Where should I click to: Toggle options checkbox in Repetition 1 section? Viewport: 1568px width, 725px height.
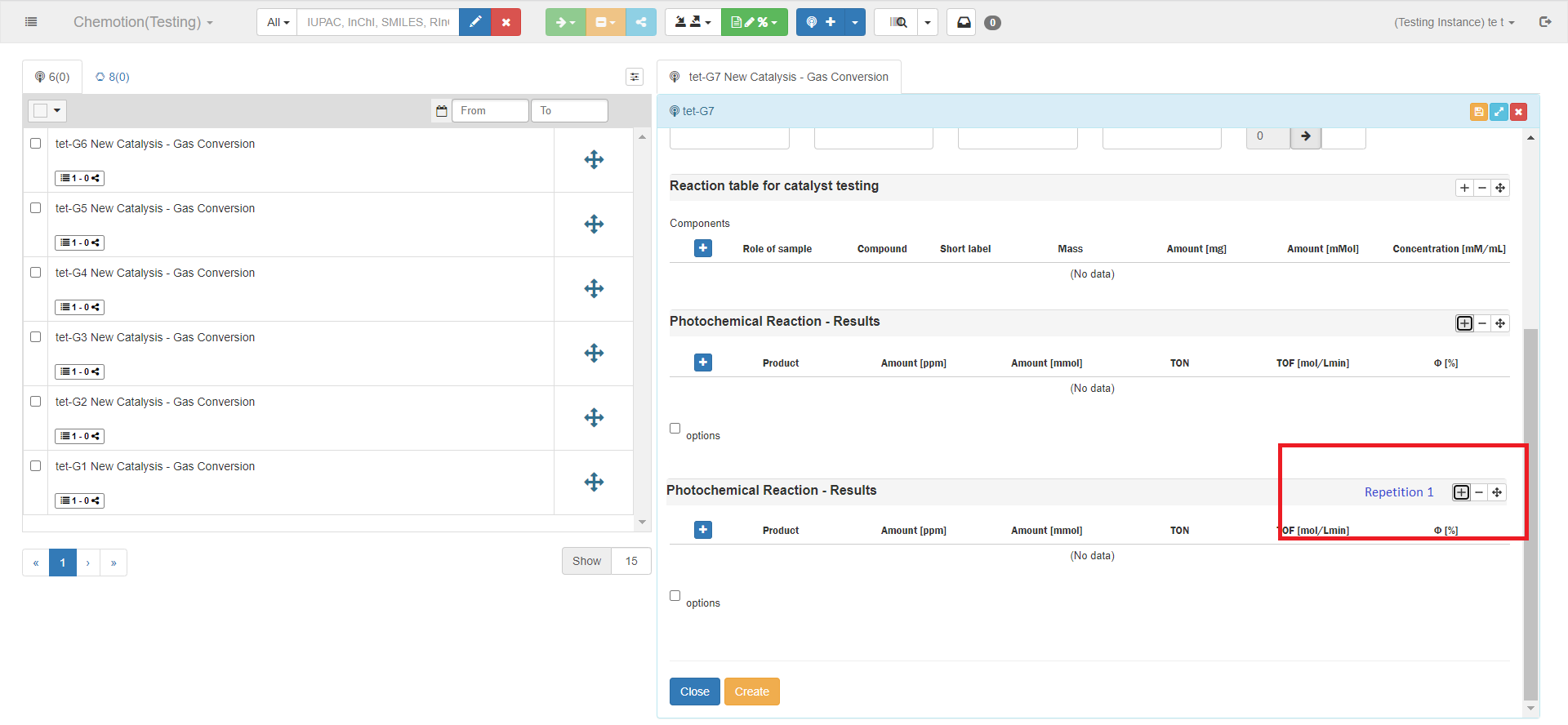coord(675,596)
